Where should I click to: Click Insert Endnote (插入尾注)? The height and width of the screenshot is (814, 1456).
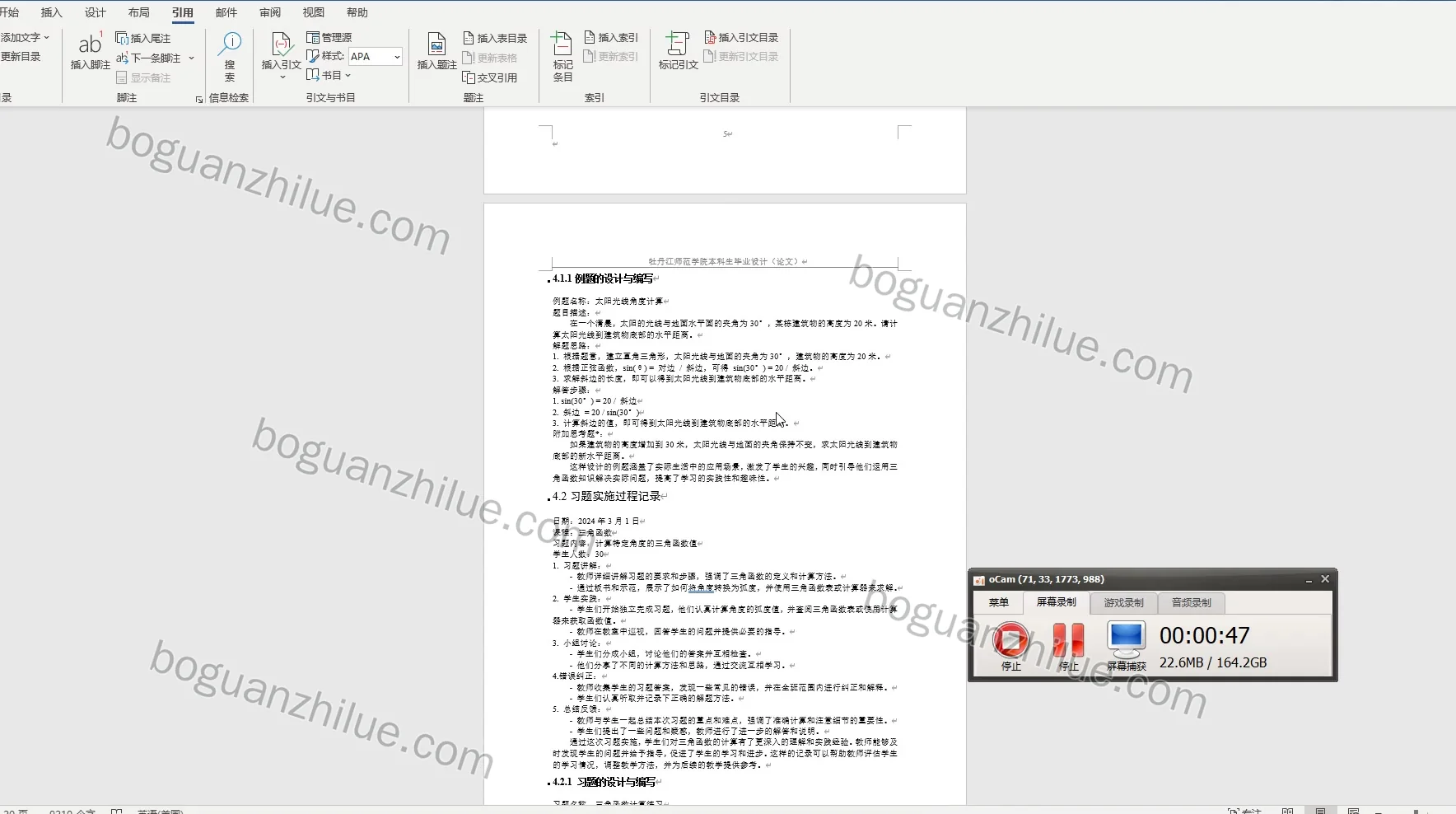point(143,38)
